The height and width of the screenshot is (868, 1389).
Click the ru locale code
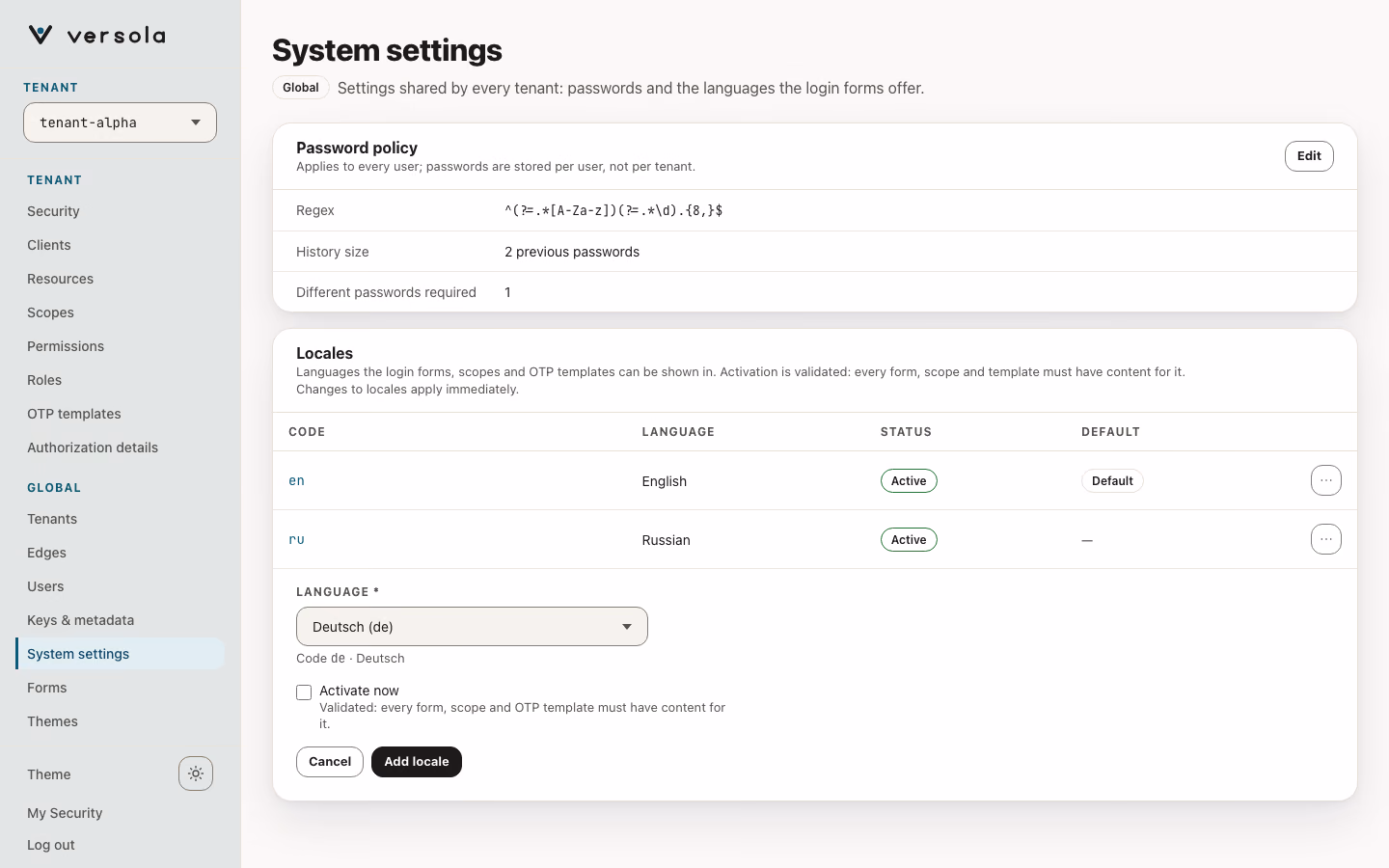point(296,539)
